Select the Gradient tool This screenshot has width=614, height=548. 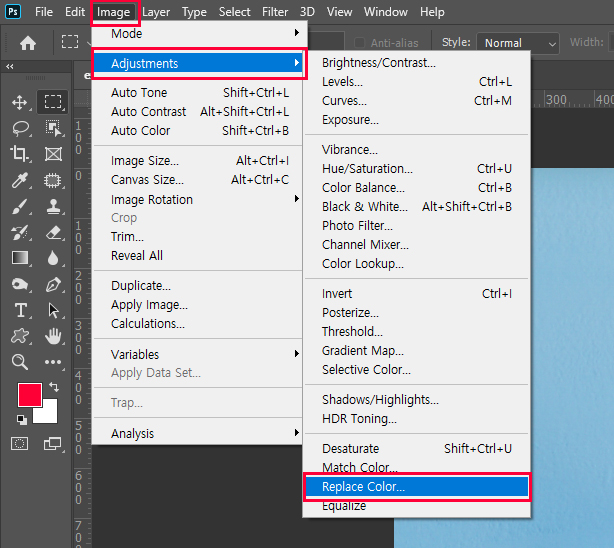point(20,259)
